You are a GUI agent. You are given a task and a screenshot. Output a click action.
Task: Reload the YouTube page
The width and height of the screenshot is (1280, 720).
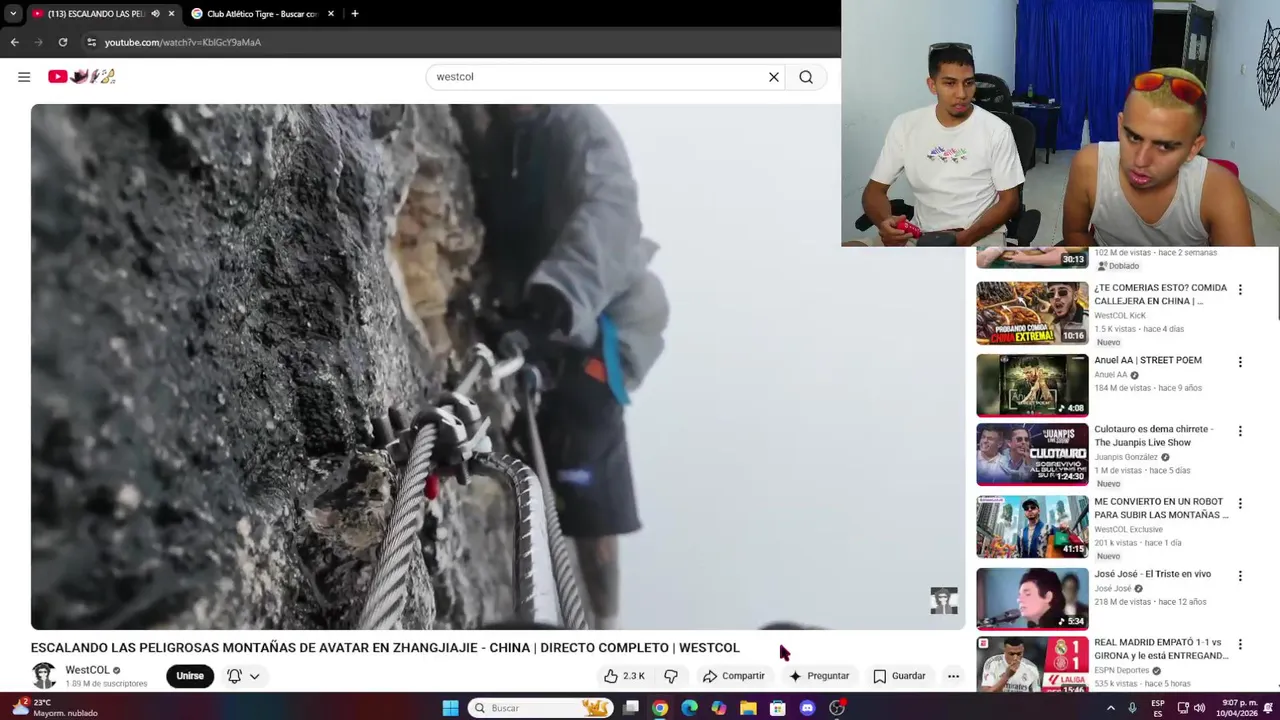point(62,42)
